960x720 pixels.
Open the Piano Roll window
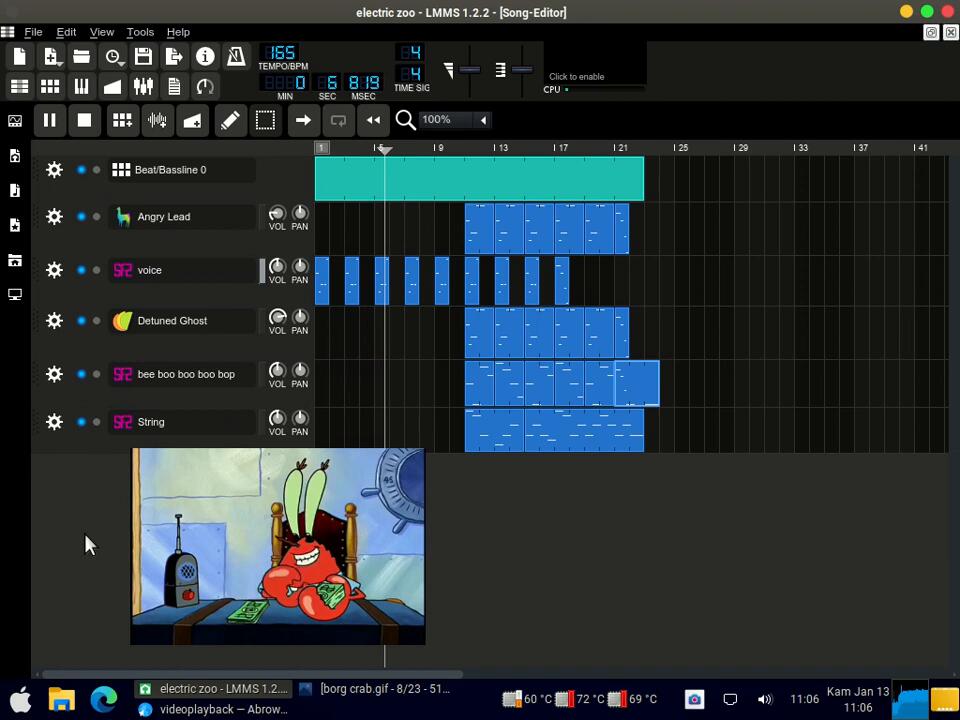pos(81,87)
